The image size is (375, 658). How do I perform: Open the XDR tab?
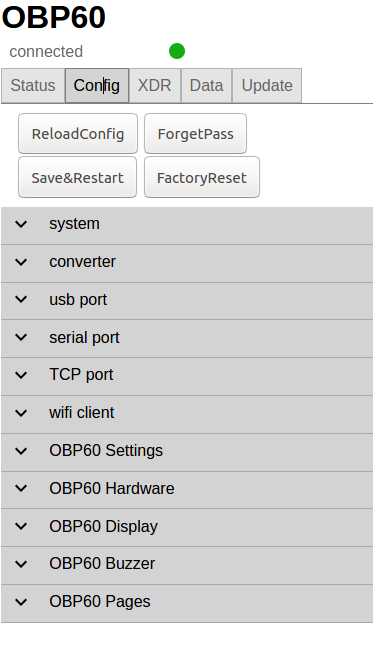155,86
